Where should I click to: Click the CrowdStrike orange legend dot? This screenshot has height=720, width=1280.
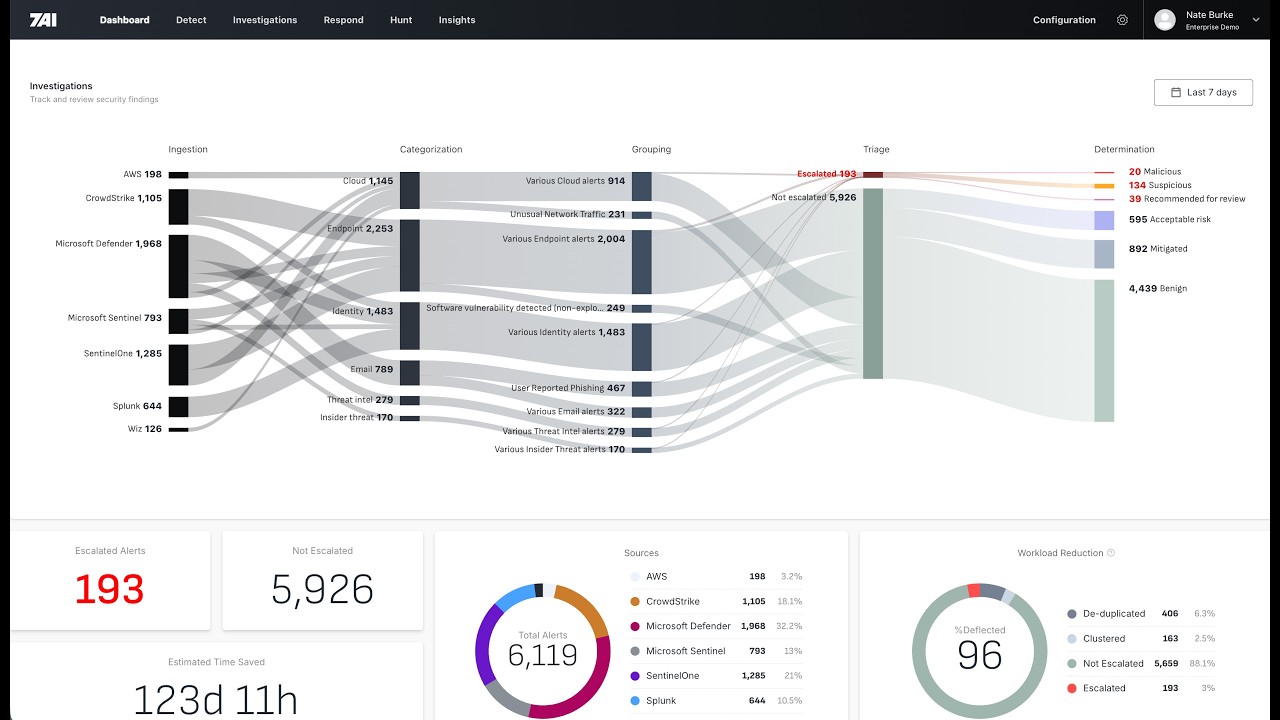[635, 602]
